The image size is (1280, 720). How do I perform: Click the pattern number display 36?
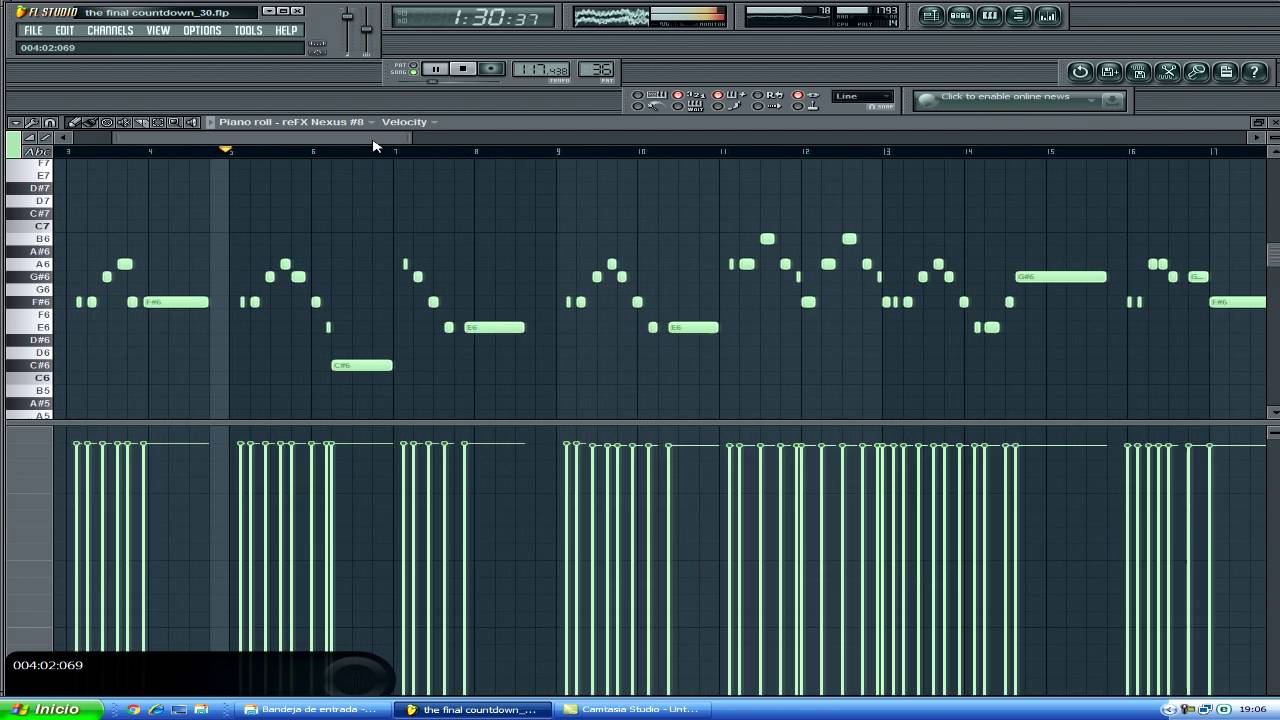click(x=596, y=69)
